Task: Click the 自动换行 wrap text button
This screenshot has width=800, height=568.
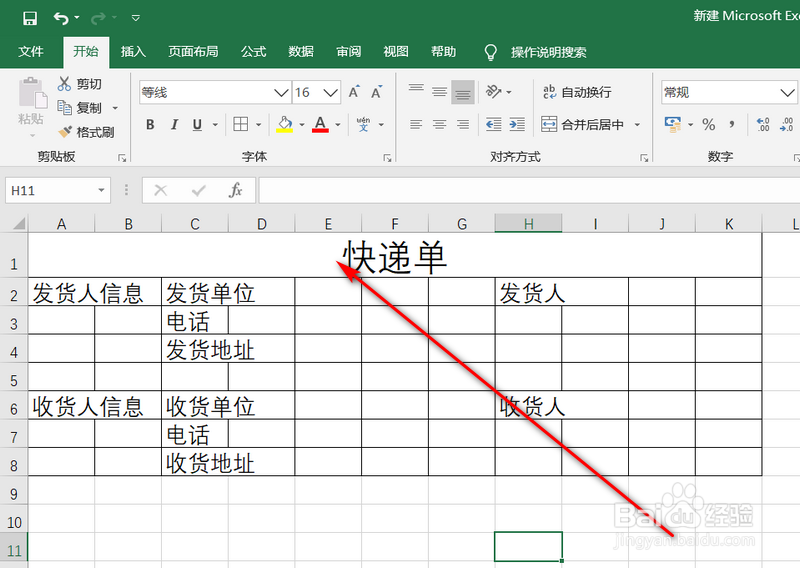Action: click(x=577, y=92)
